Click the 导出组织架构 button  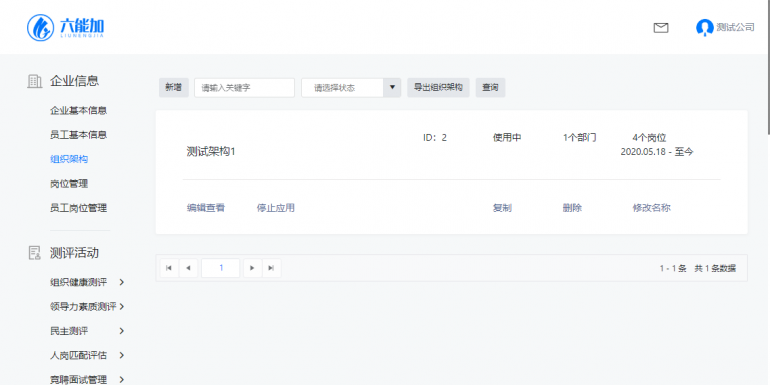438,87
